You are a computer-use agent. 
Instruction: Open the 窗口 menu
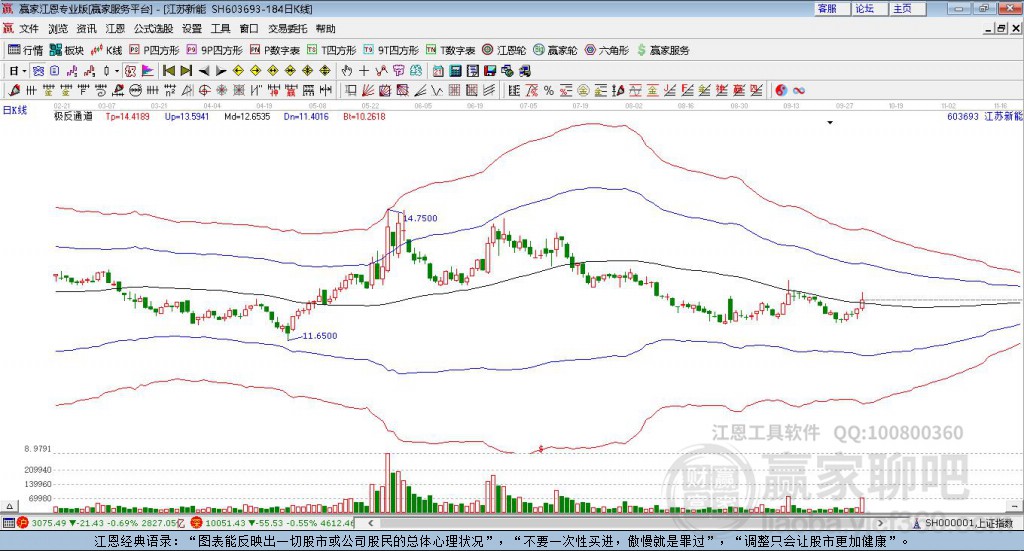[249, 29]
